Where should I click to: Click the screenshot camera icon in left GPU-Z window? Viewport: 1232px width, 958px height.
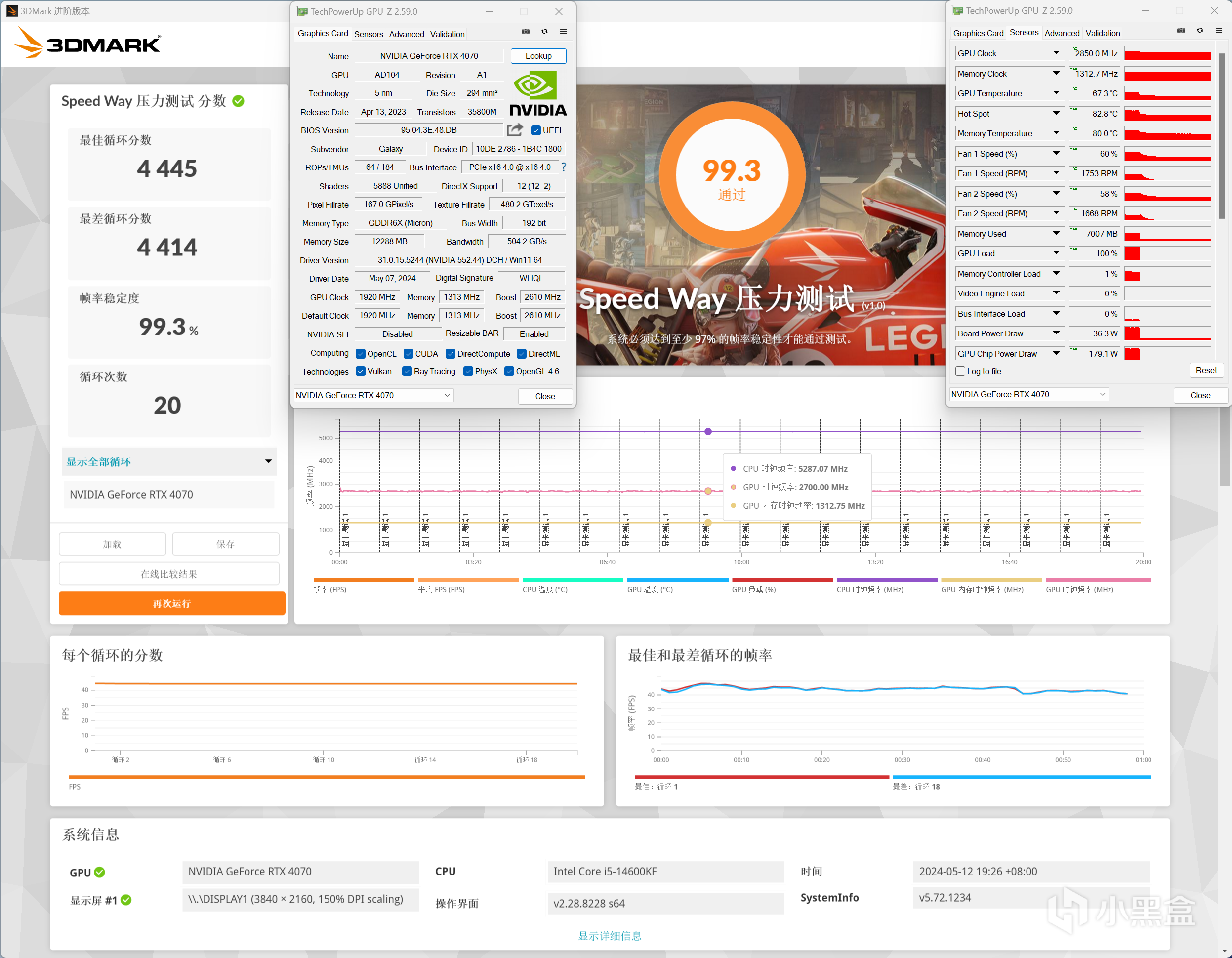525,32
